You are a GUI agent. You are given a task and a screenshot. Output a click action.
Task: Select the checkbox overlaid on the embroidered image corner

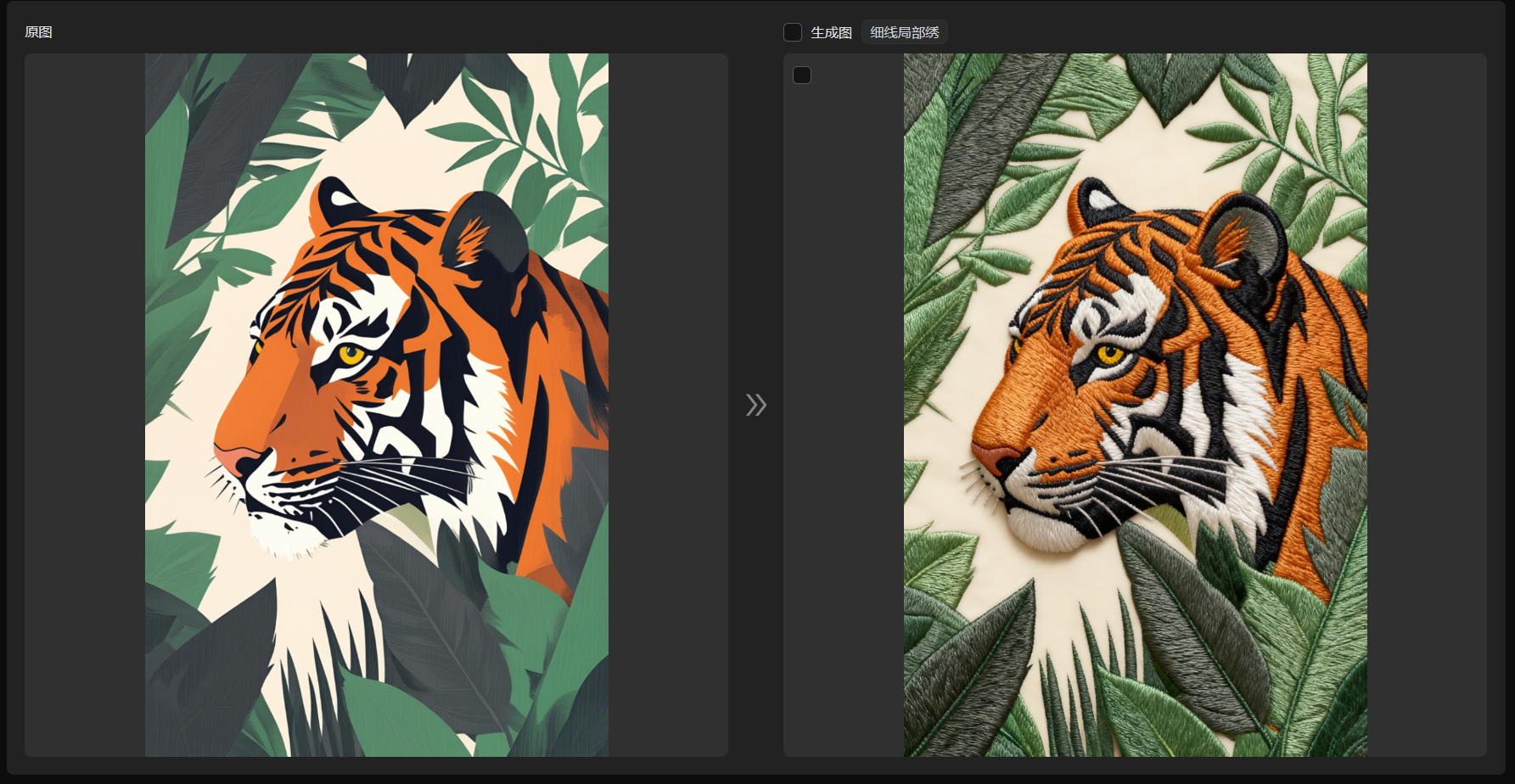click(x=802, y=76)
